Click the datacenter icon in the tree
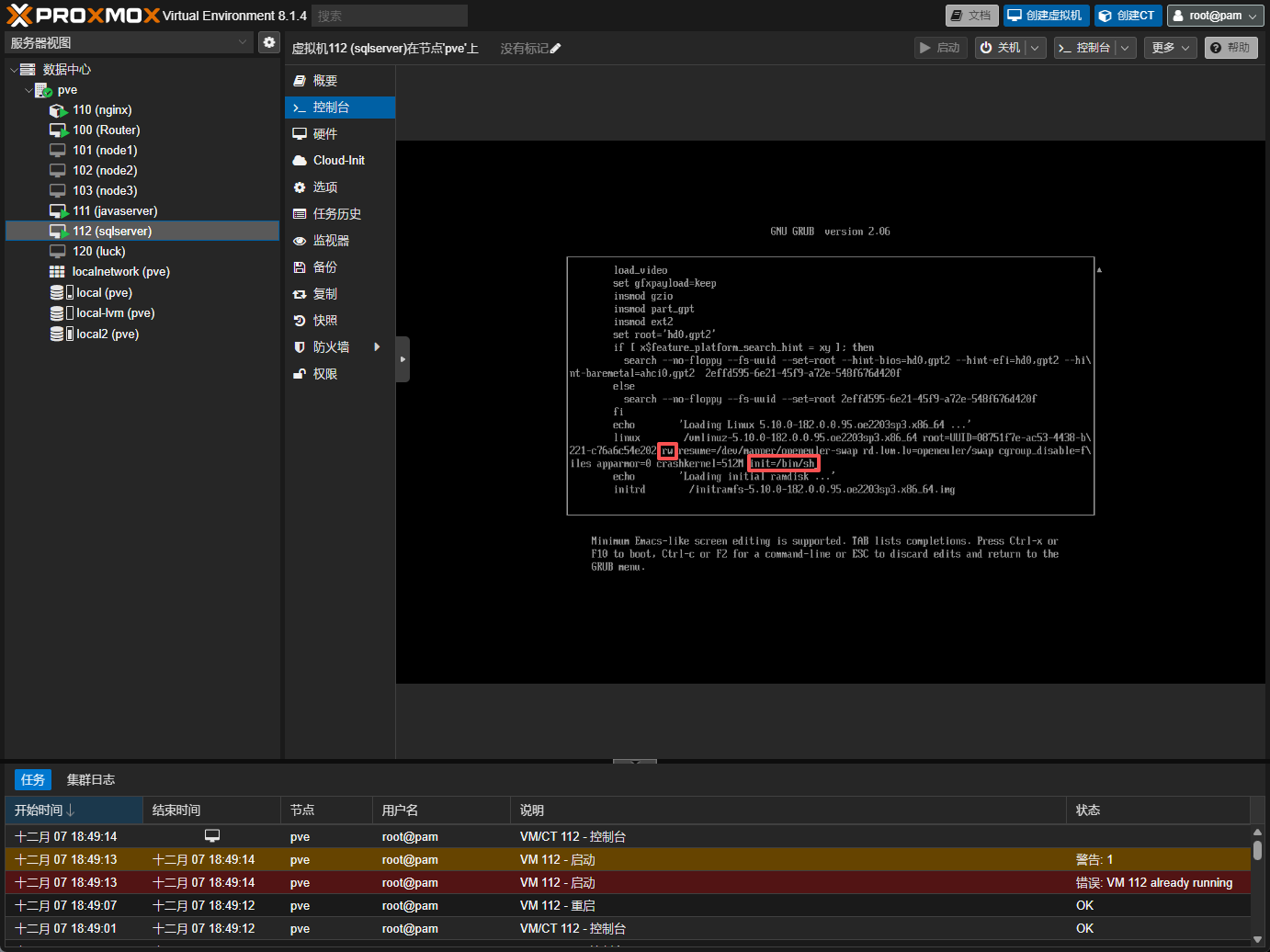The height and width of the screenshot is (952, 1270). tap(28, 70)
